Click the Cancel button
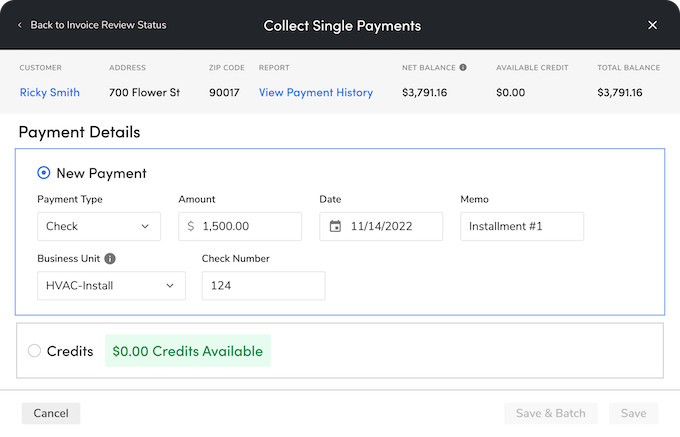 (51, 413)
